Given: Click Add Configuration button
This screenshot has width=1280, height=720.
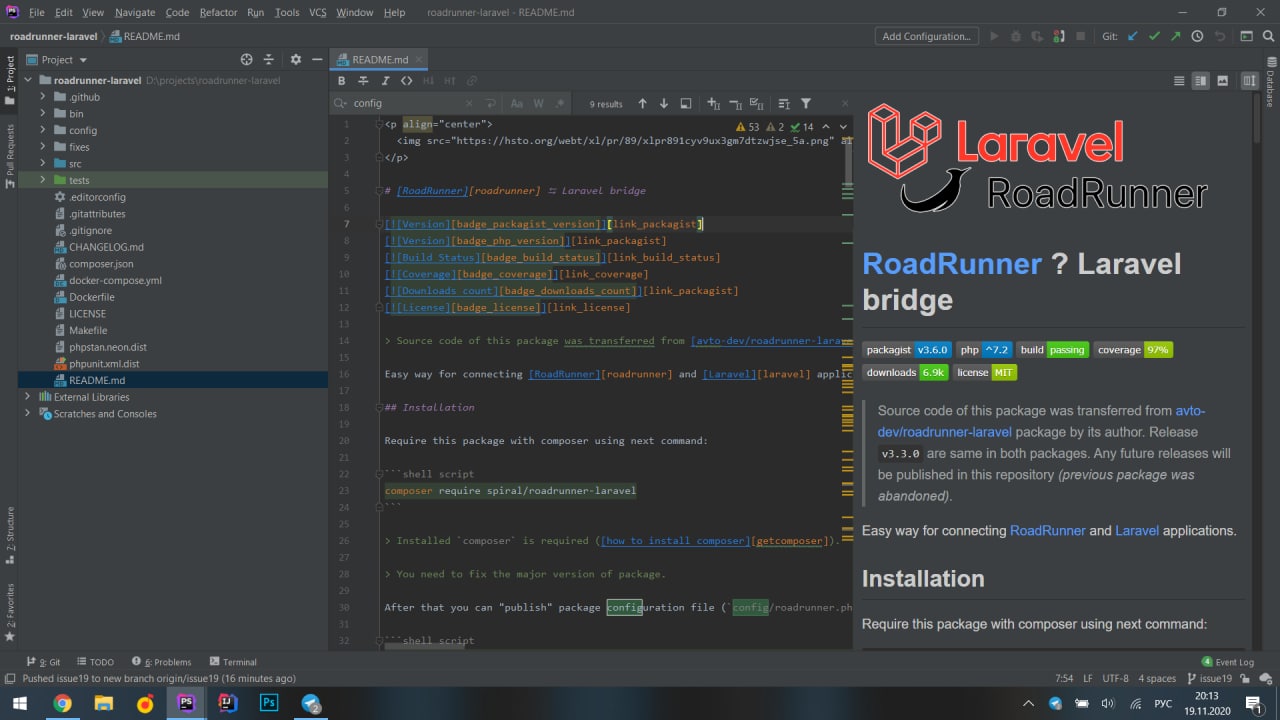Looking at the screenshot, I should 927,36.
